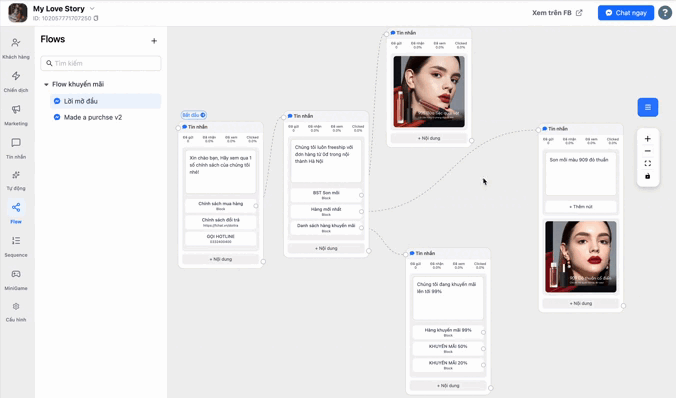
Task: Open Tin nhắn chat icon
Action: (x=16, y=143)
